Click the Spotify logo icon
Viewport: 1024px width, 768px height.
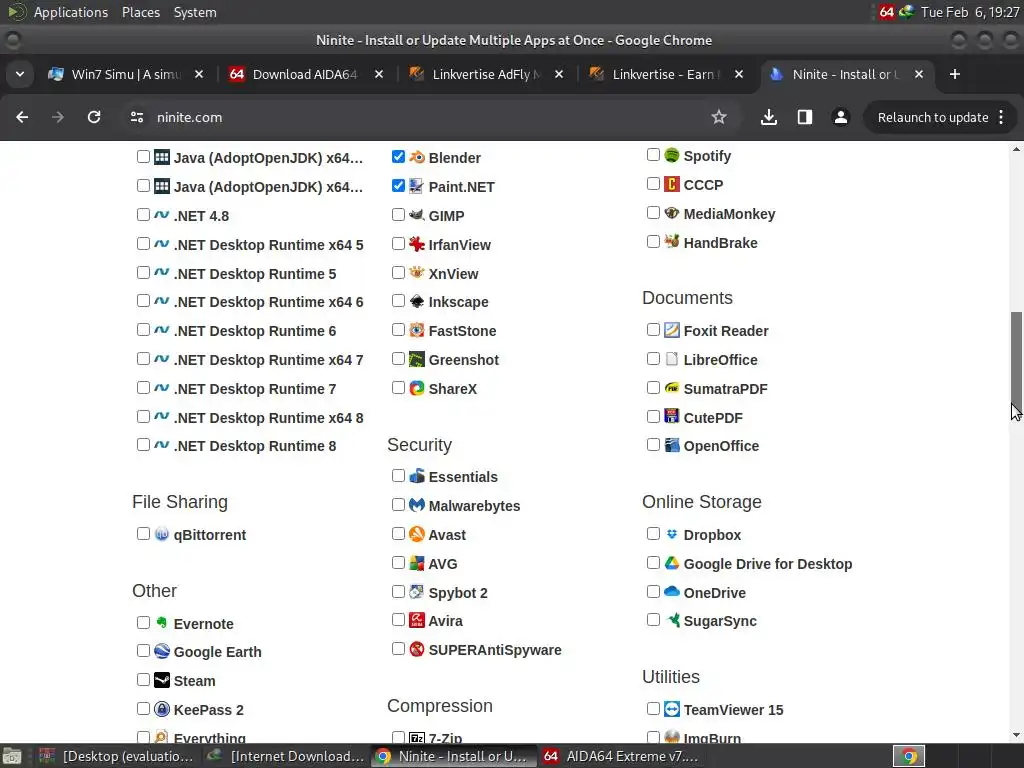(672, 155)
